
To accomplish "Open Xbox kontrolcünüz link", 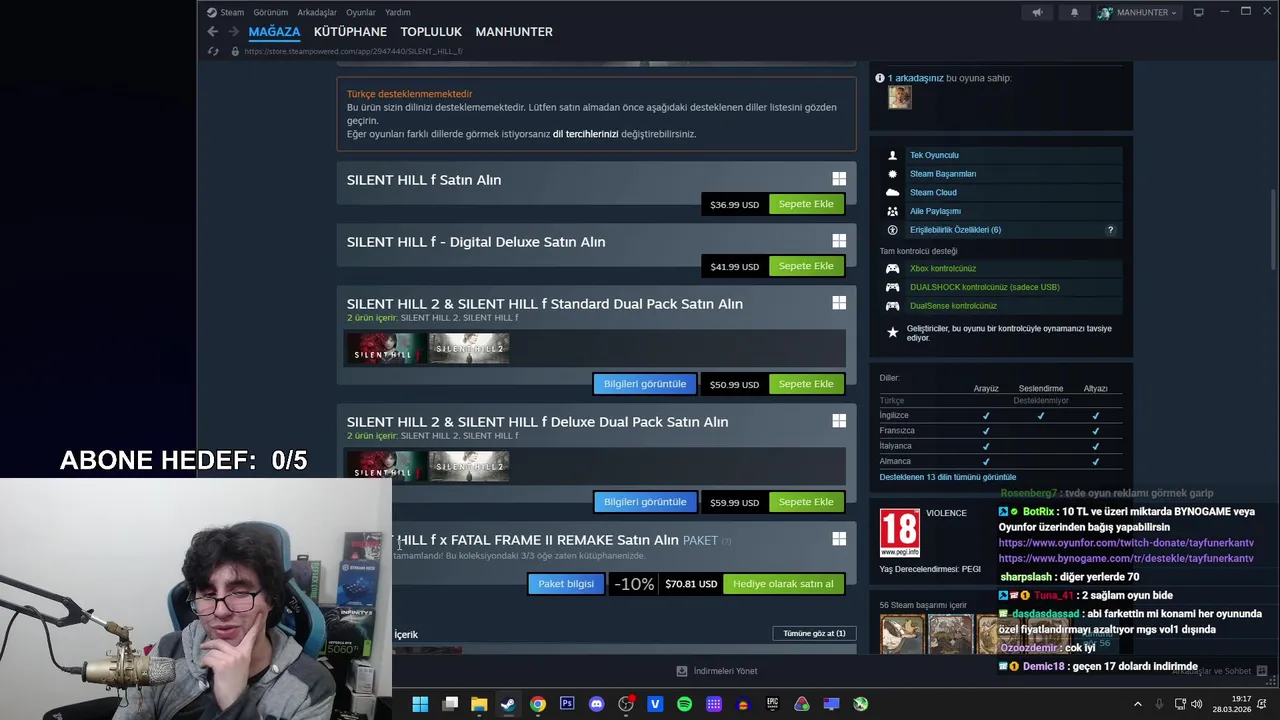I will click(943, 268).
